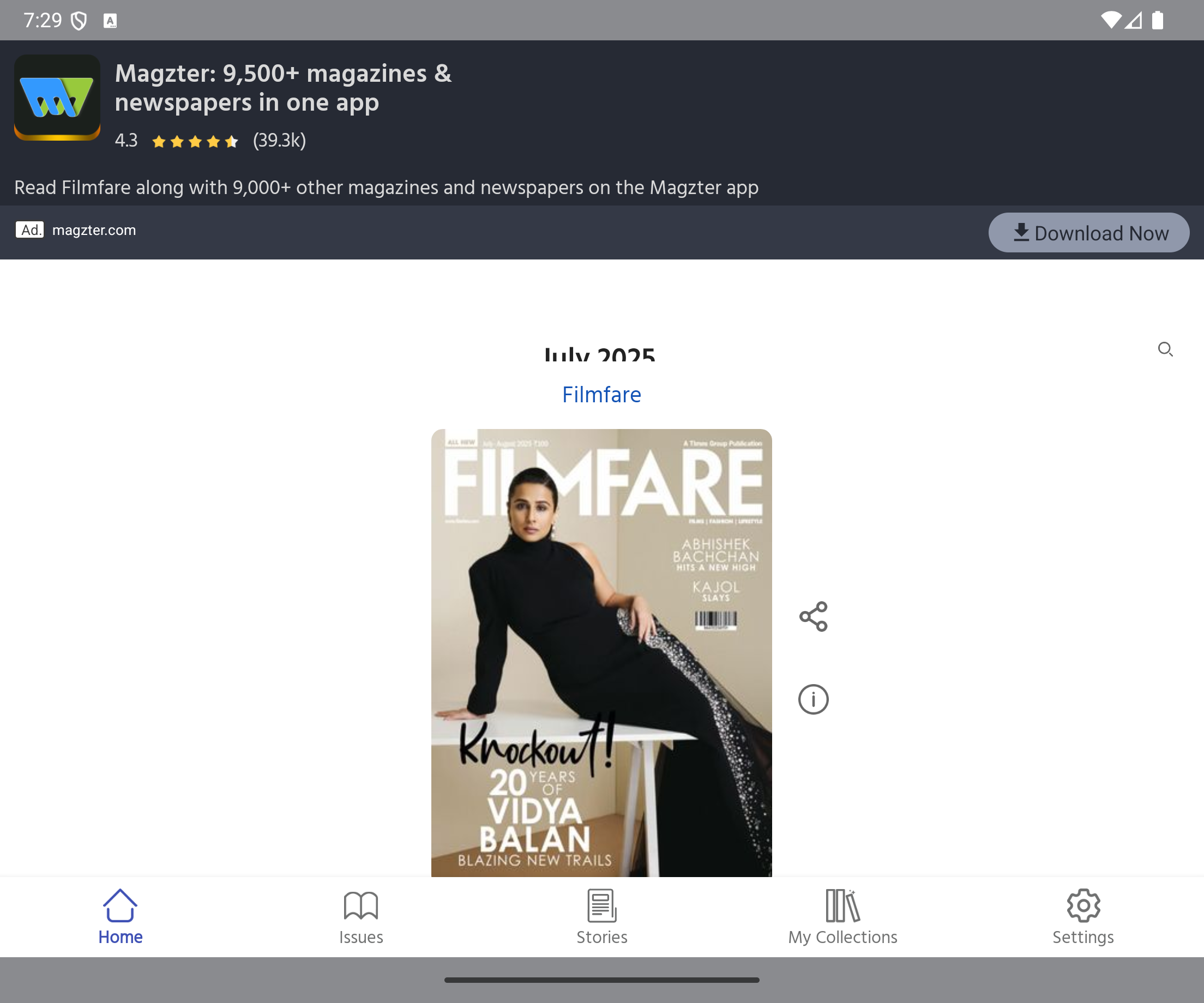
Task: Open the Filmfare magazine link
Action: (601, 394)
